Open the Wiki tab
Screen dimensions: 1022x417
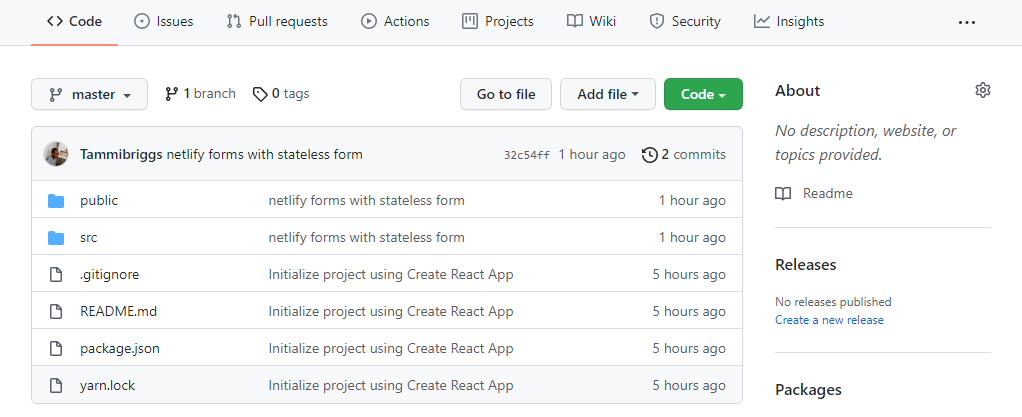pyautogui.click(x=591, y=22)
